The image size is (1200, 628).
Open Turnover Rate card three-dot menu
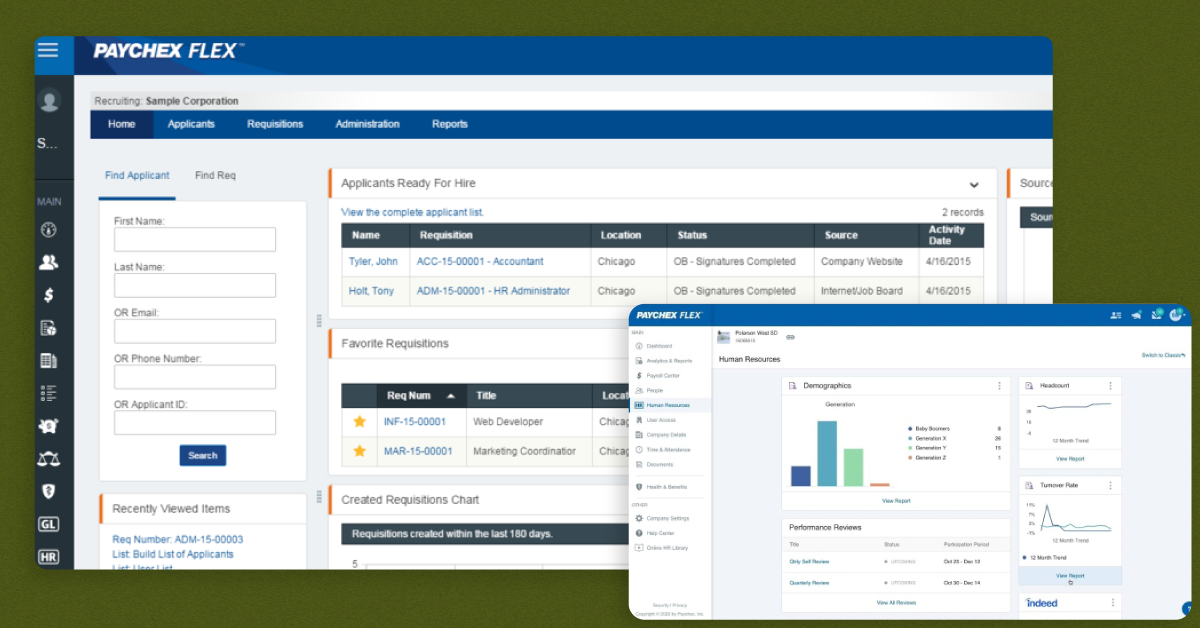(x=1110, y=485)
